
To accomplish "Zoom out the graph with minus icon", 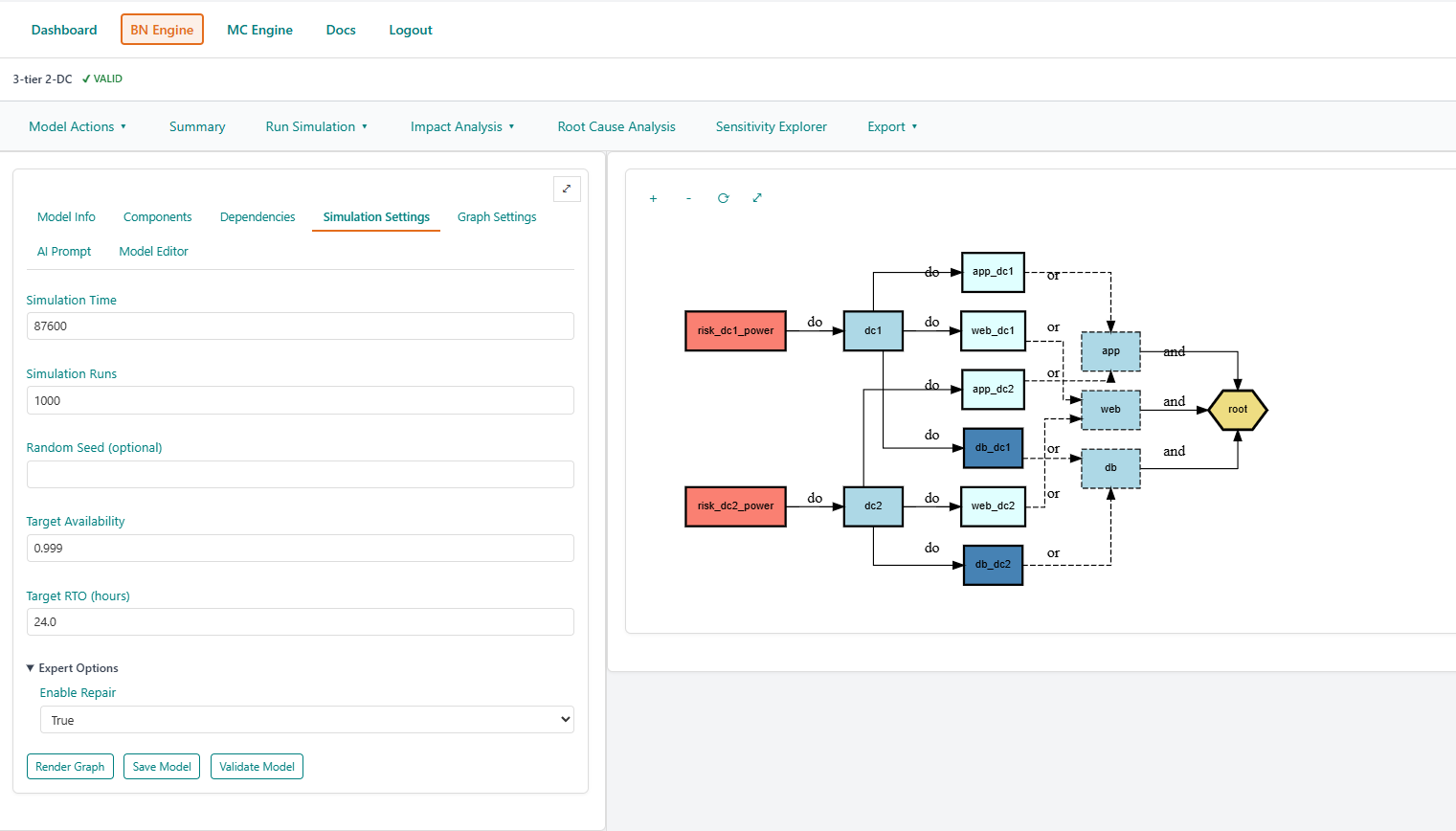I will [x=688, y=198].
